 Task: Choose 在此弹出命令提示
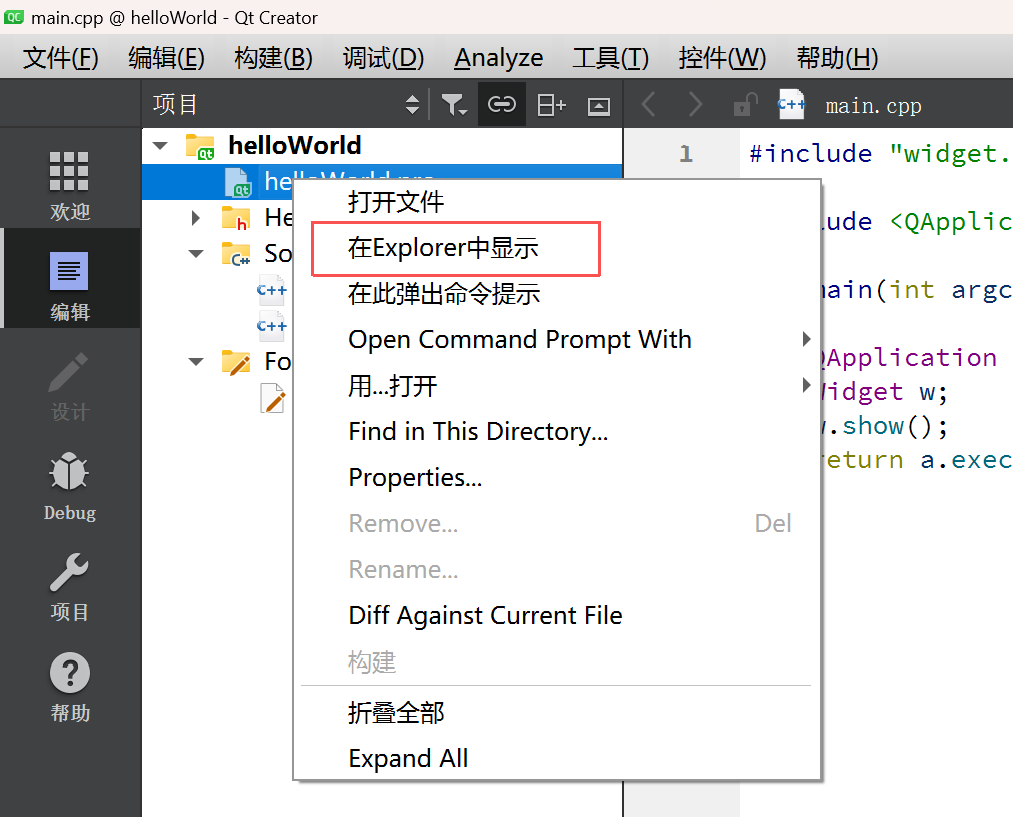pyautogui.click(x=557, y=294)
